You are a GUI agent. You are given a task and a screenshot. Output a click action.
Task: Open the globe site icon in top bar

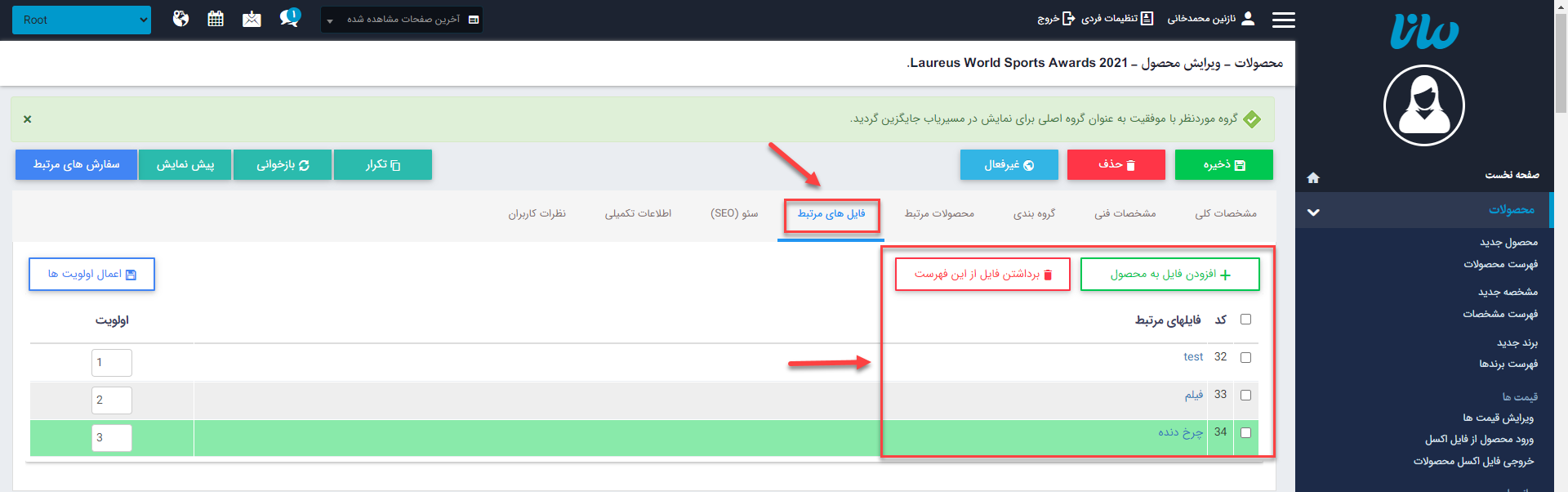point(181,18)
